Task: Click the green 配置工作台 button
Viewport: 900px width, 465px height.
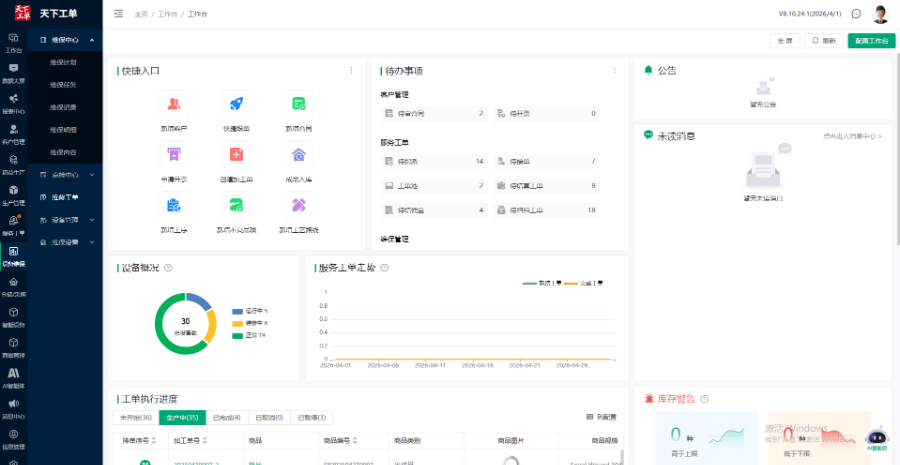Action: pos(871,41)
